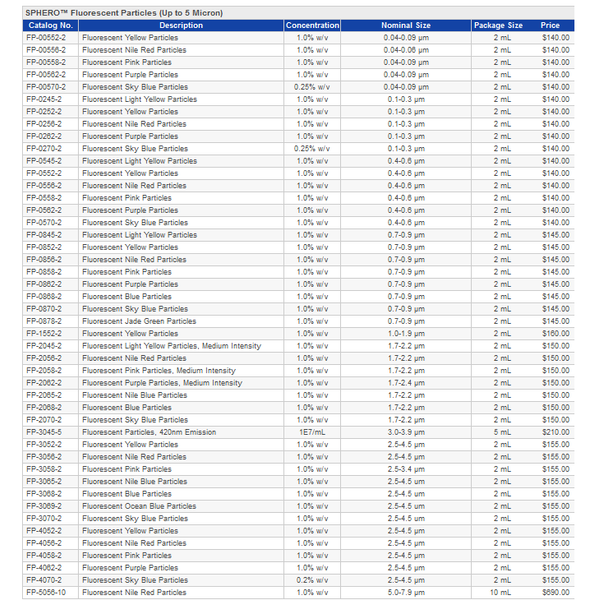Viewport: 600px width, 600px height.
Task: Click the price in the FP-0845-2 row
Action: [x=556, y=235]
